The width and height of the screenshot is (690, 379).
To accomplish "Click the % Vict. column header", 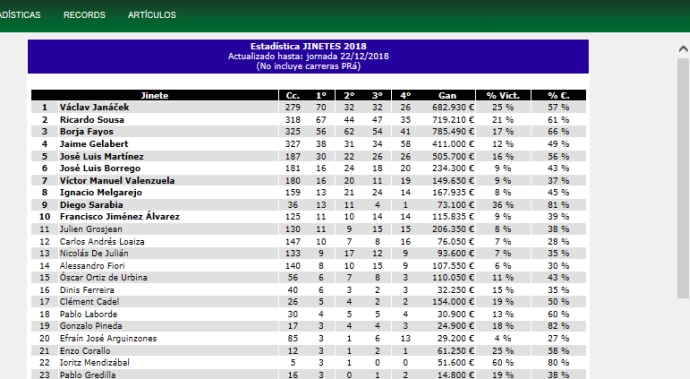I will pyautogui.click(x=503, y=95).
